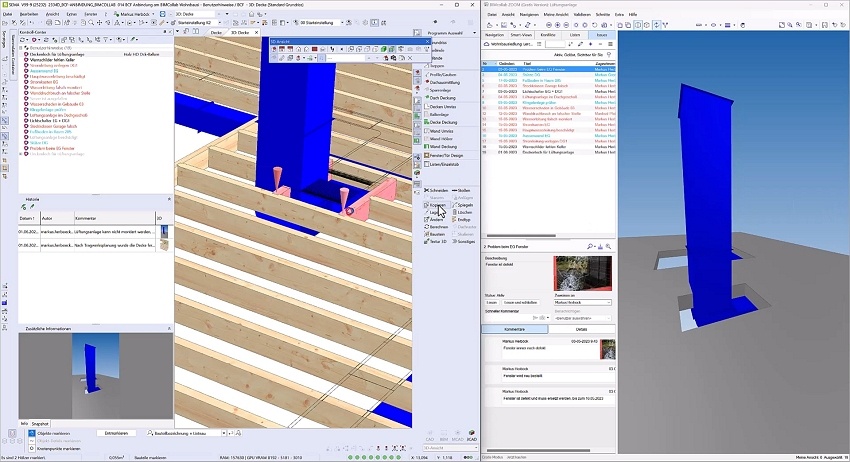Click the 3D snapshot preview thumbnail
Image resolution: width=850 pixels, height=462 pixels.
(x=96, y=376)
